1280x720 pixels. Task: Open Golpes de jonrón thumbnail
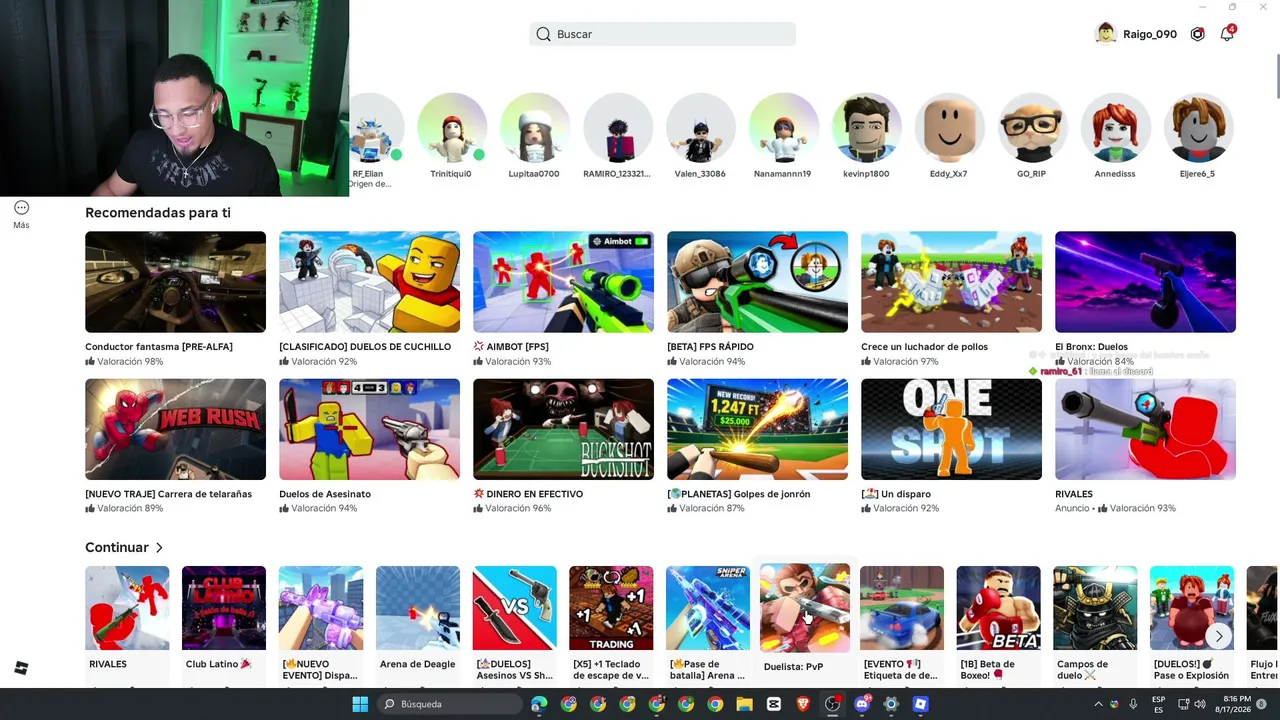(757, 429)
